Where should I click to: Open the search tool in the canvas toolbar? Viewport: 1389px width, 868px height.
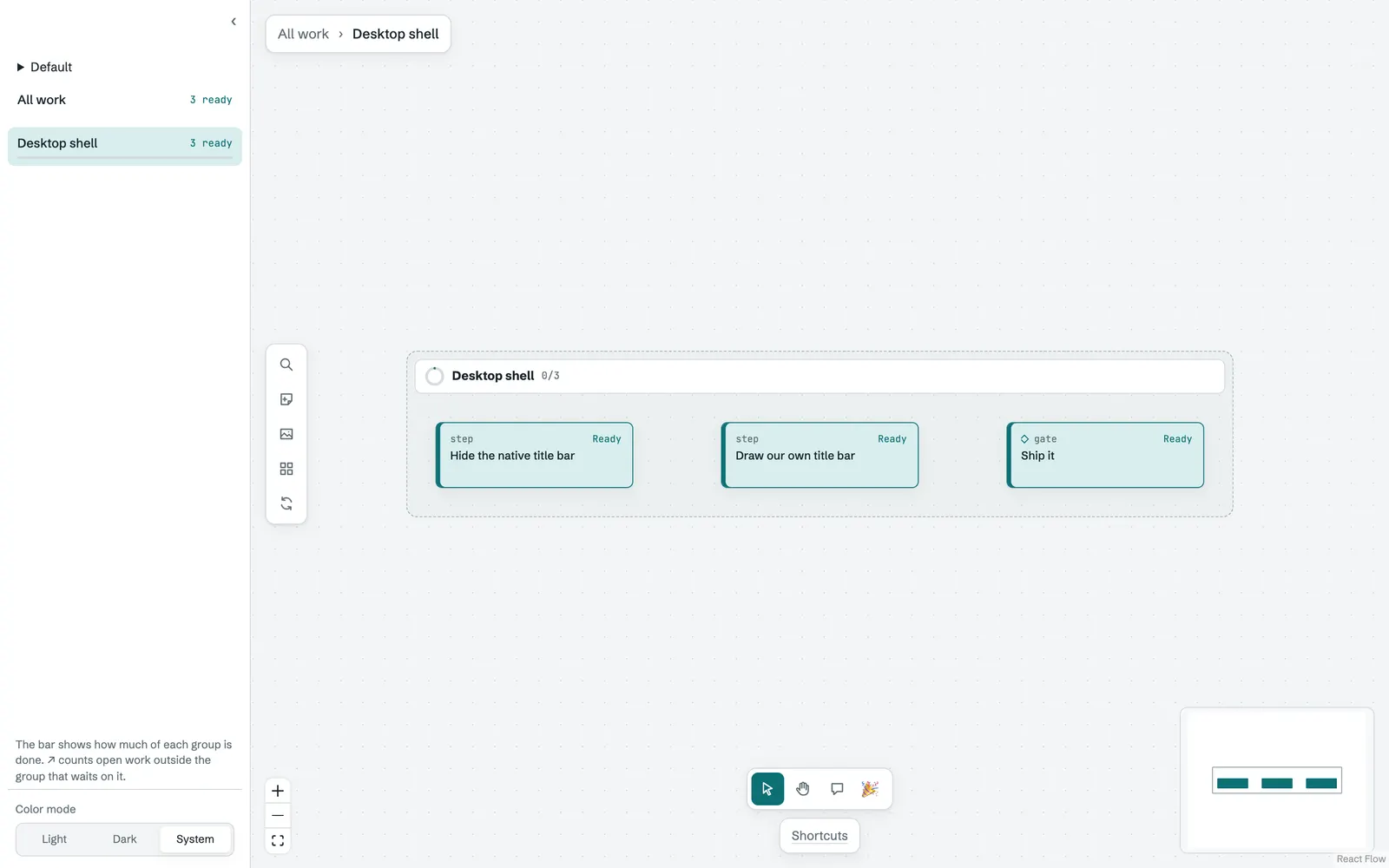(286, 365)
